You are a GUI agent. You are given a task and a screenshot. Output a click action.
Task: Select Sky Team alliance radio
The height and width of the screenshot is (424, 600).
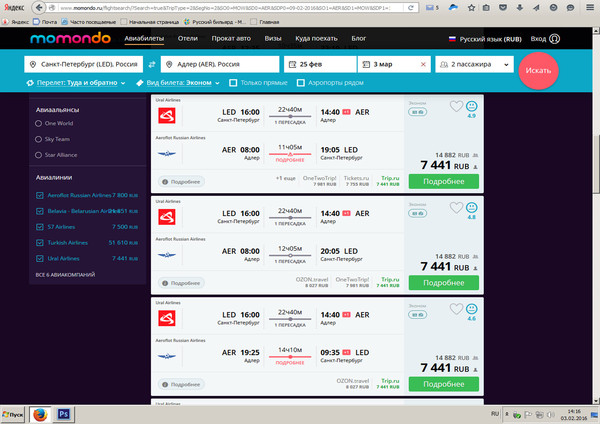pyautogui.click(x=38, y=139)
